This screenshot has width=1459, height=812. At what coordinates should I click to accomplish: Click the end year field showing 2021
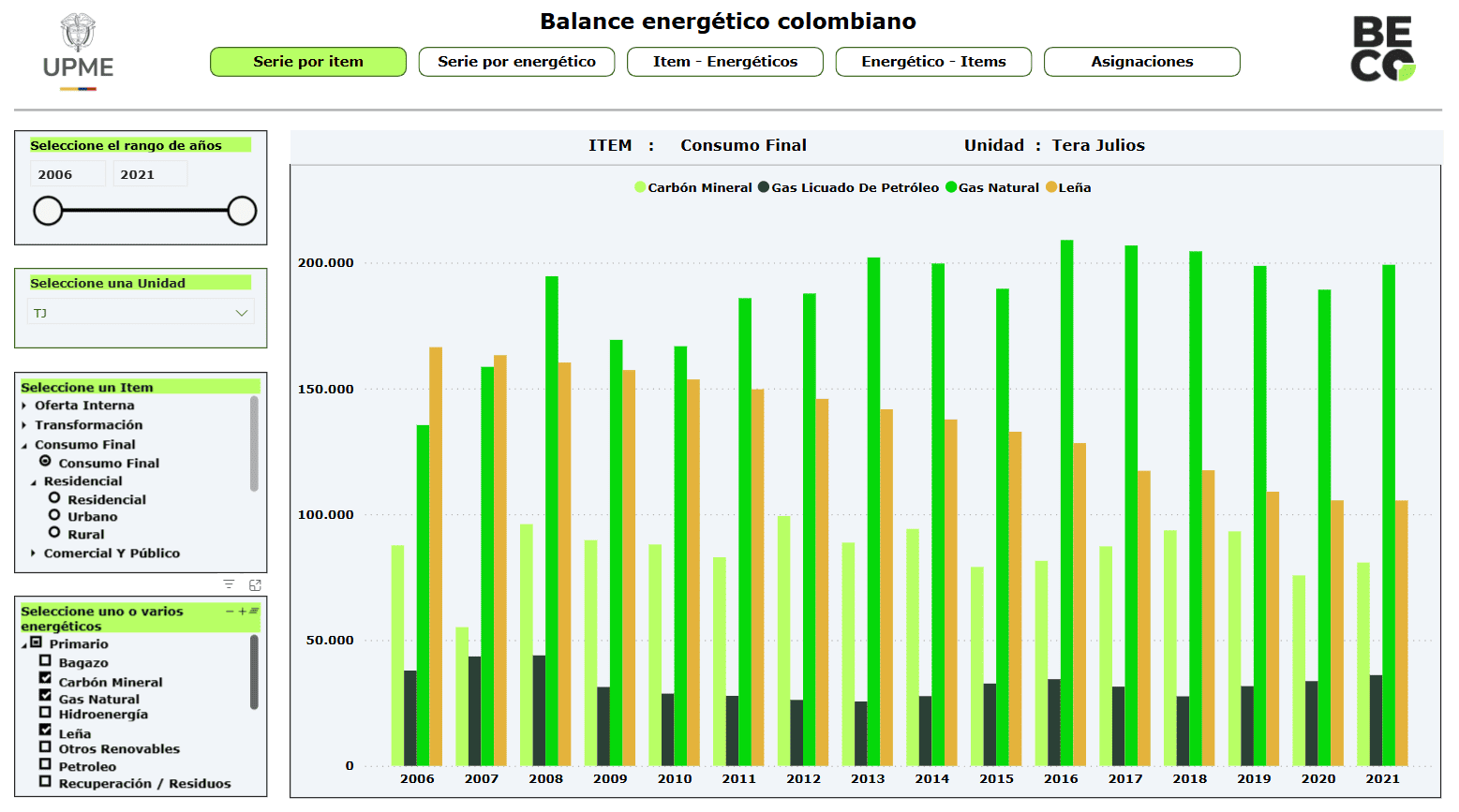[150, 174]
